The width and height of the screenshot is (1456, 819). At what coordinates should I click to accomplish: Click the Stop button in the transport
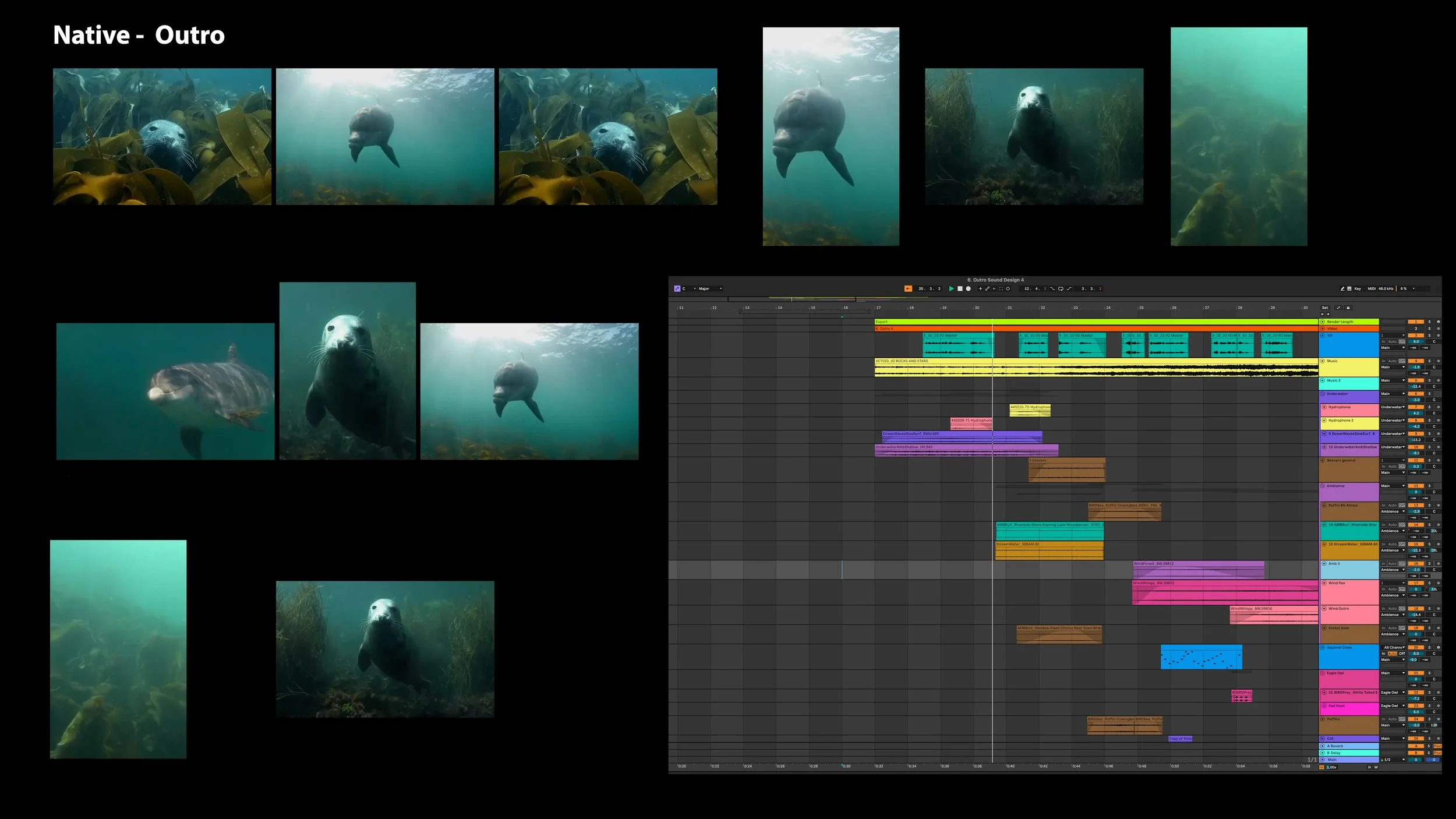(x=960, y=288)
